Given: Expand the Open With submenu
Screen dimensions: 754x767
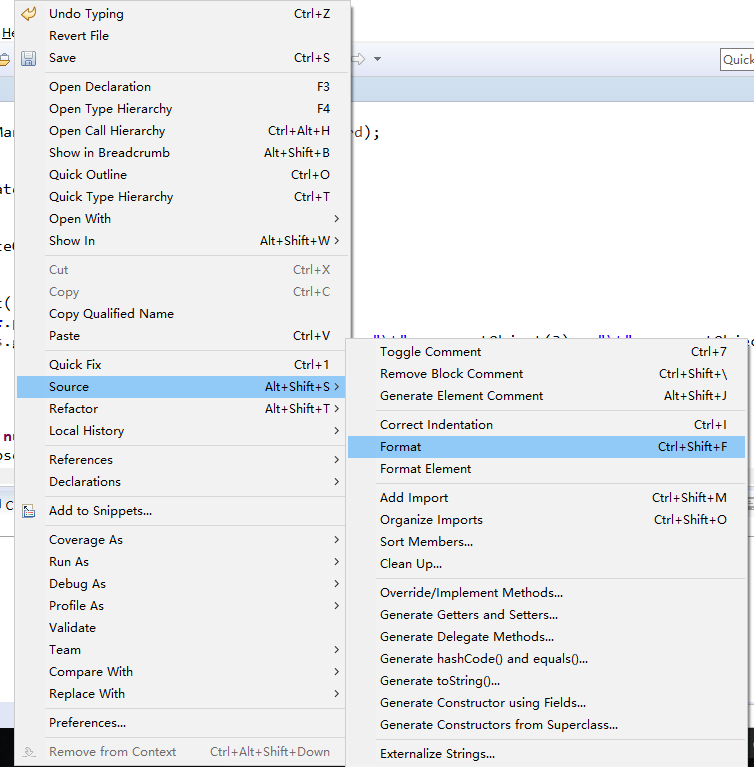Looking at the screenshot, I should [x=182, y=219].
